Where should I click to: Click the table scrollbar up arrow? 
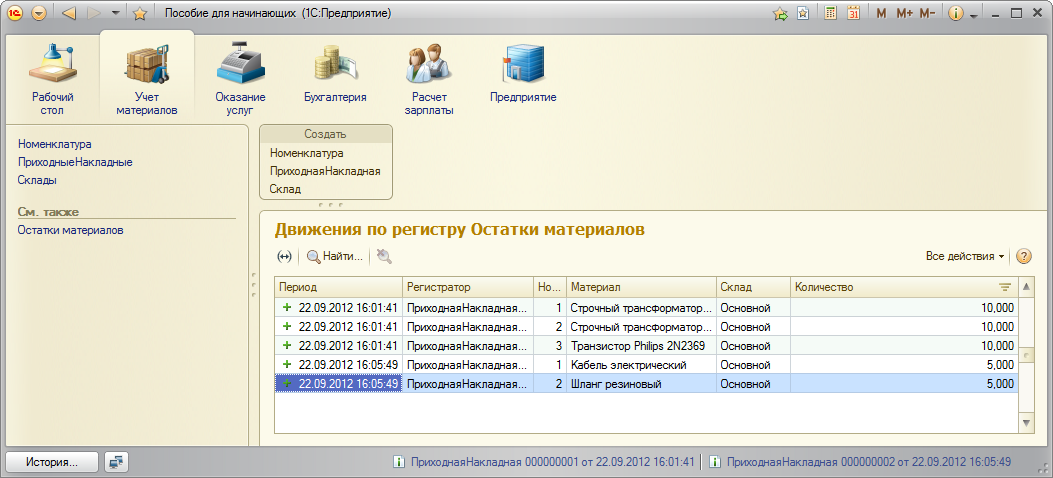(1025, 287)
